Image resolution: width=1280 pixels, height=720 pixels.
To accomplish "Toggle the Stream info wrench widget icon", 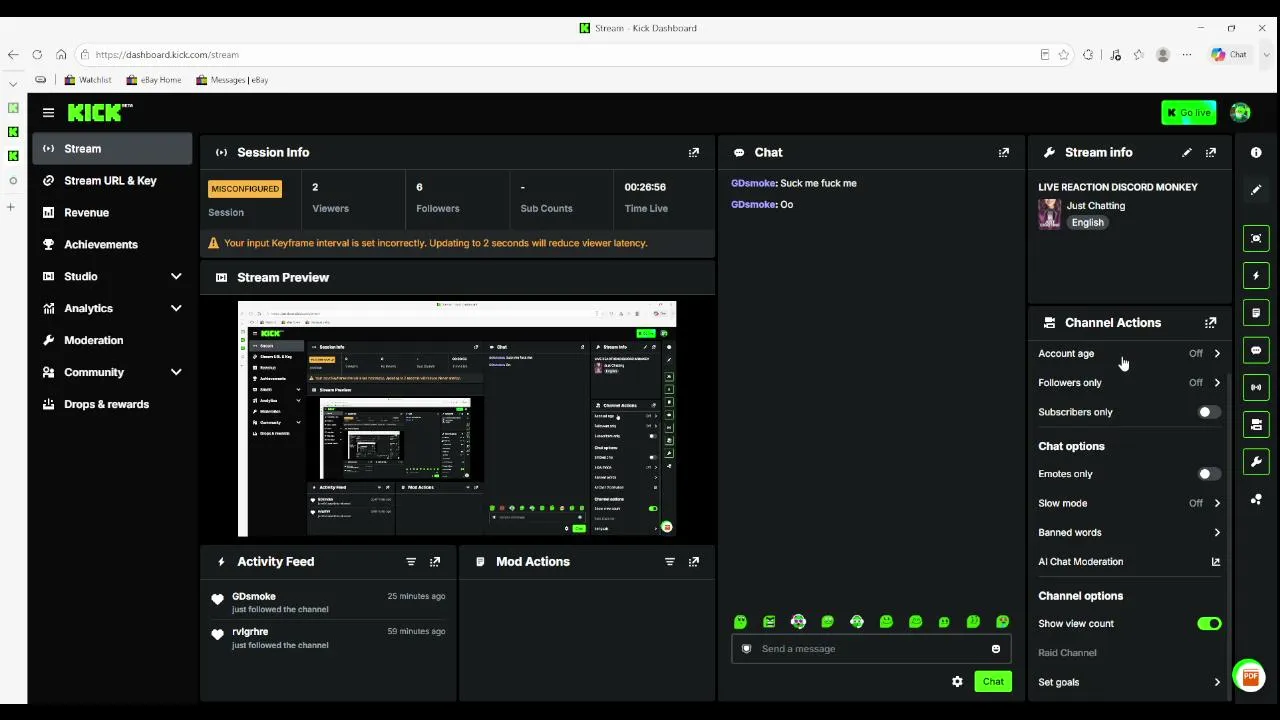I will (x=1256, y=462).
